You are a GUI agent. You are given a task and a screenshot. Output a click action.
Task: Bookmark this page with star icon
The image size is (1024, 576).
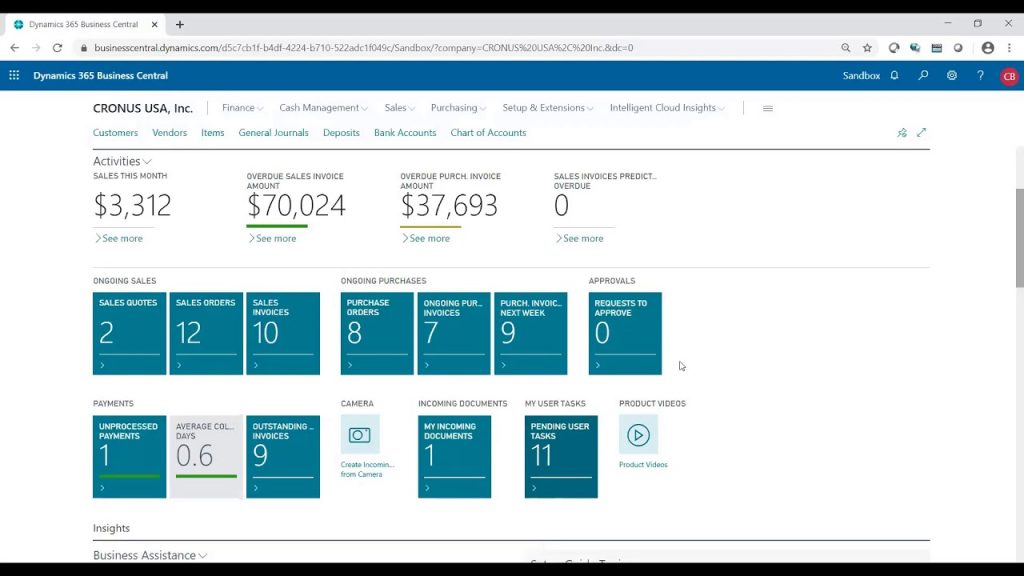(x=867, y=48)
